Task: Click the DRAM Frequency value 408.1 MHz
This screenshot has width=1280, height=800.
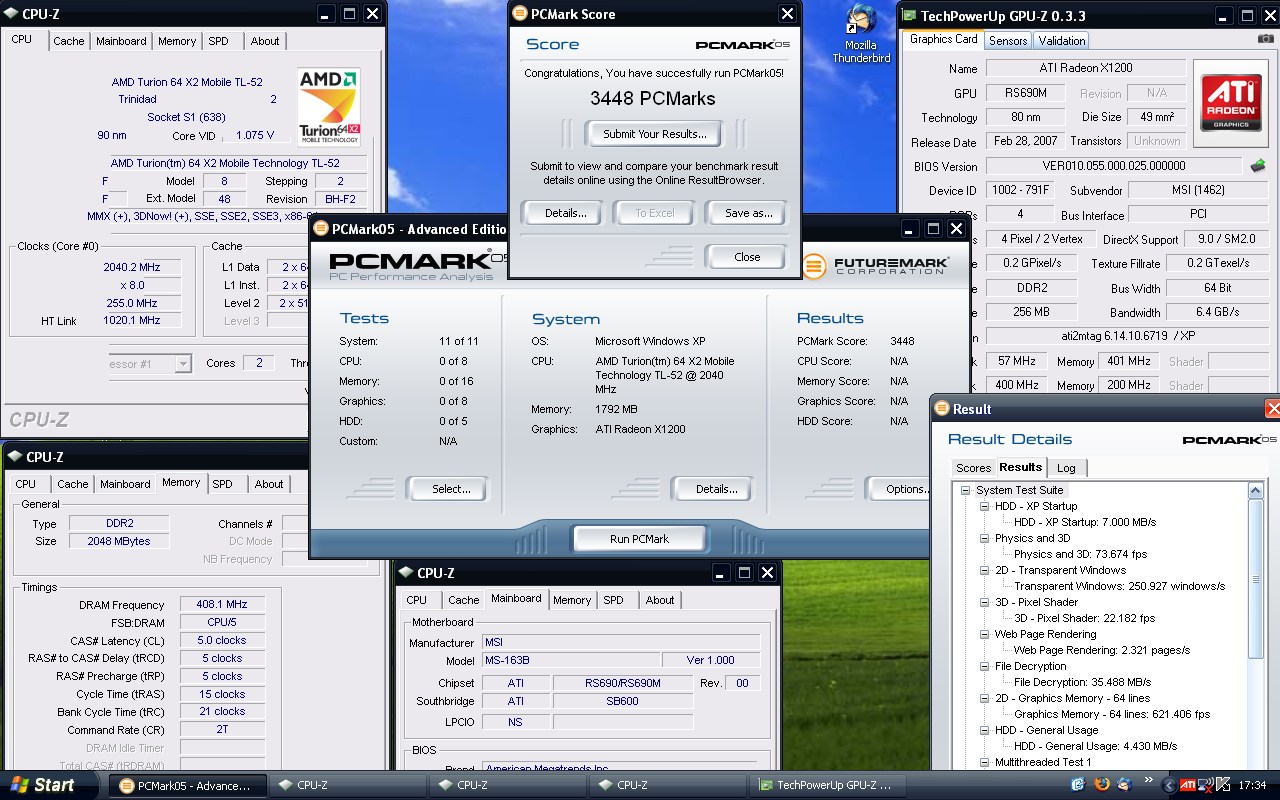Action: (x=223, y=605)
